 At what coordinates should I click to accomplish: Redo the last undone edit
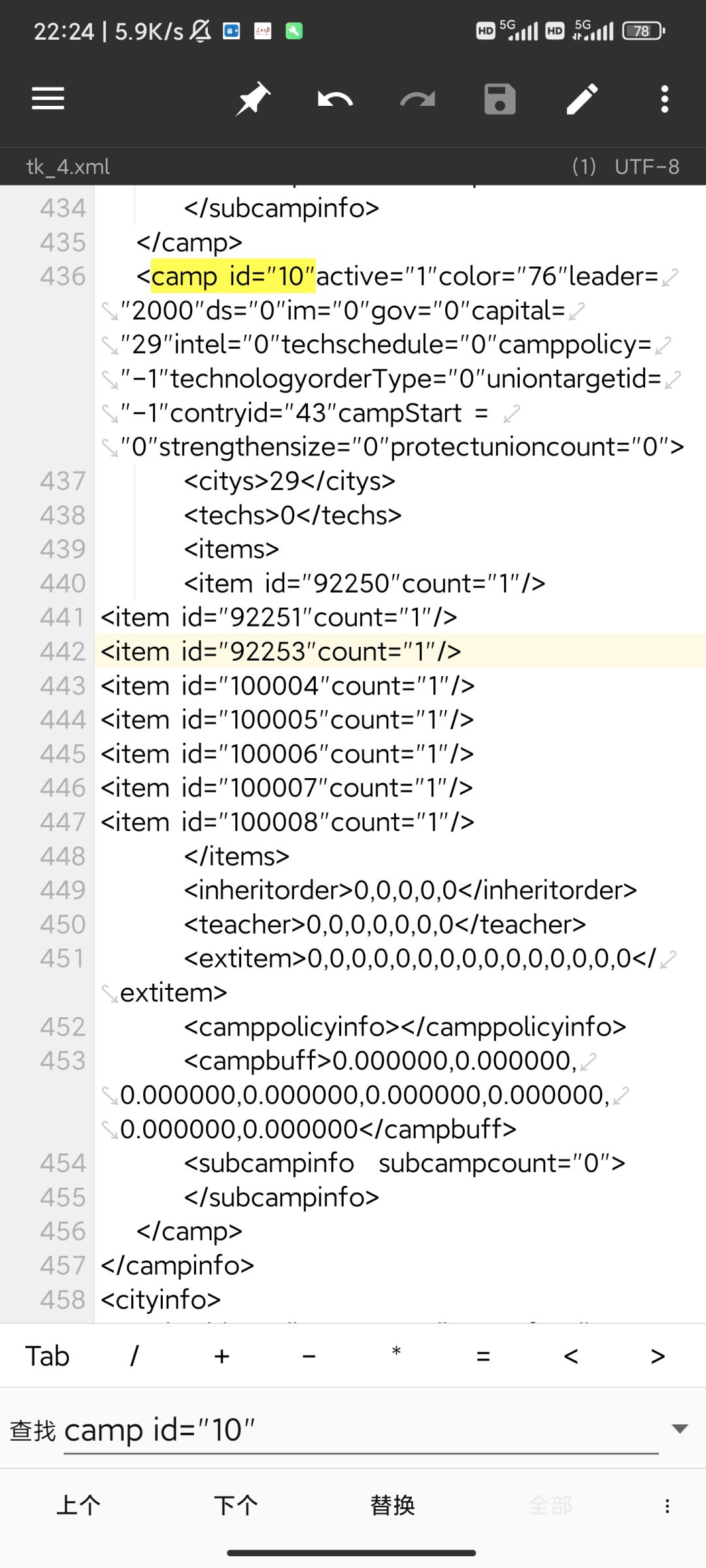[x=418, y=99]
